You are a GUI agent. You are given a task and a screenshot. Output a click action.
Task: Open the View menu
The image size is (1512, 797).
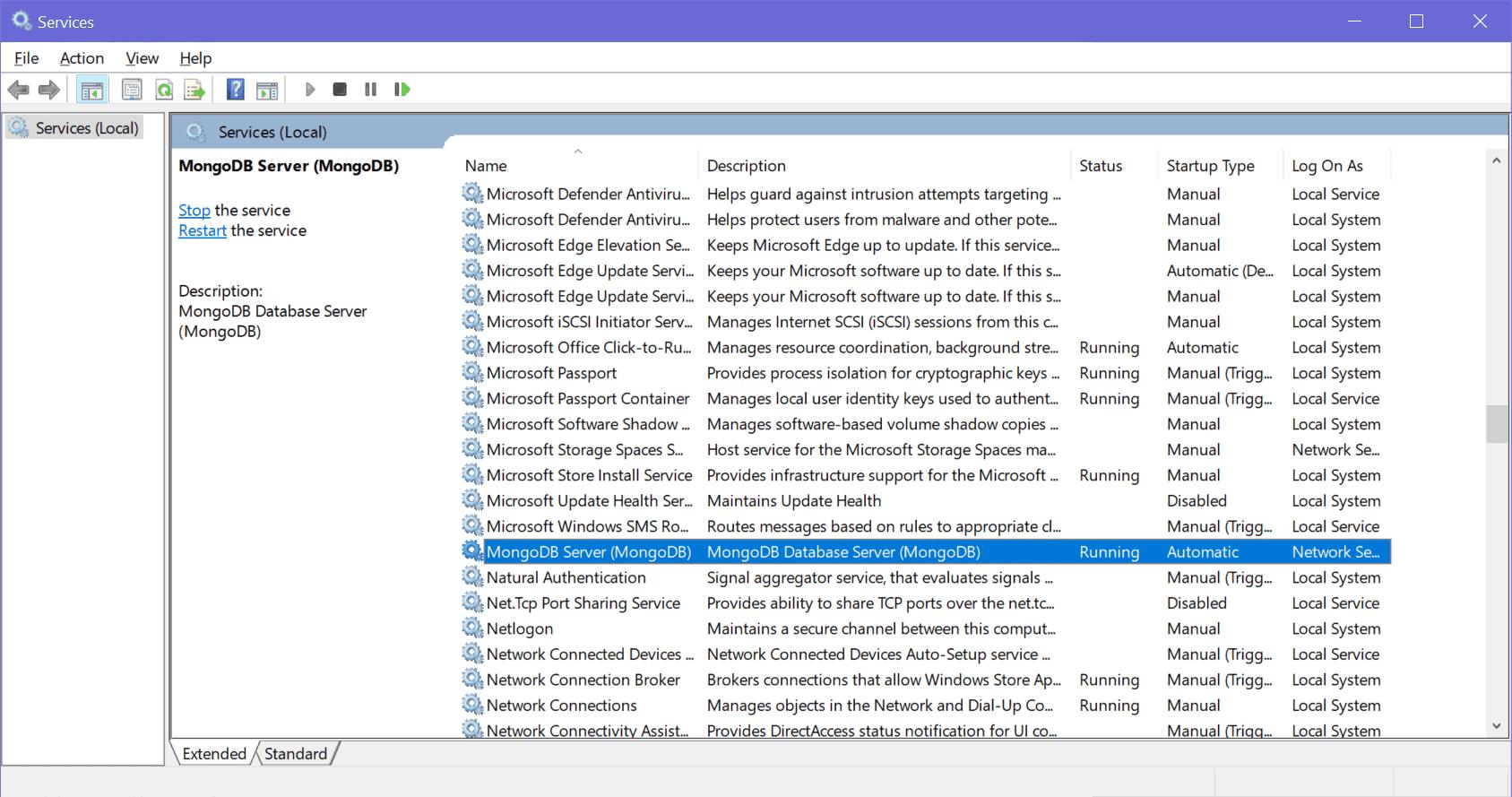coord(142,58)
